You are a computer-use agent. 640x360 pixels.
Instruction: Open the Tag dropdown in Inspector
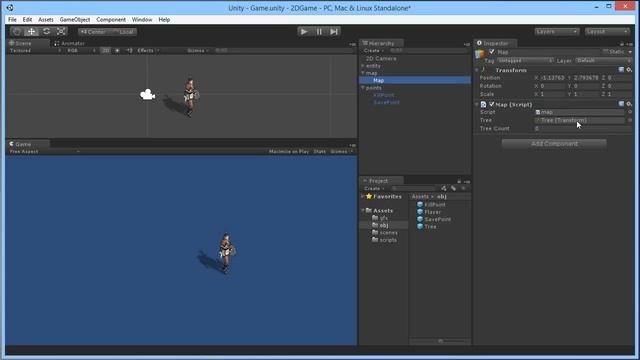(525, 61)
